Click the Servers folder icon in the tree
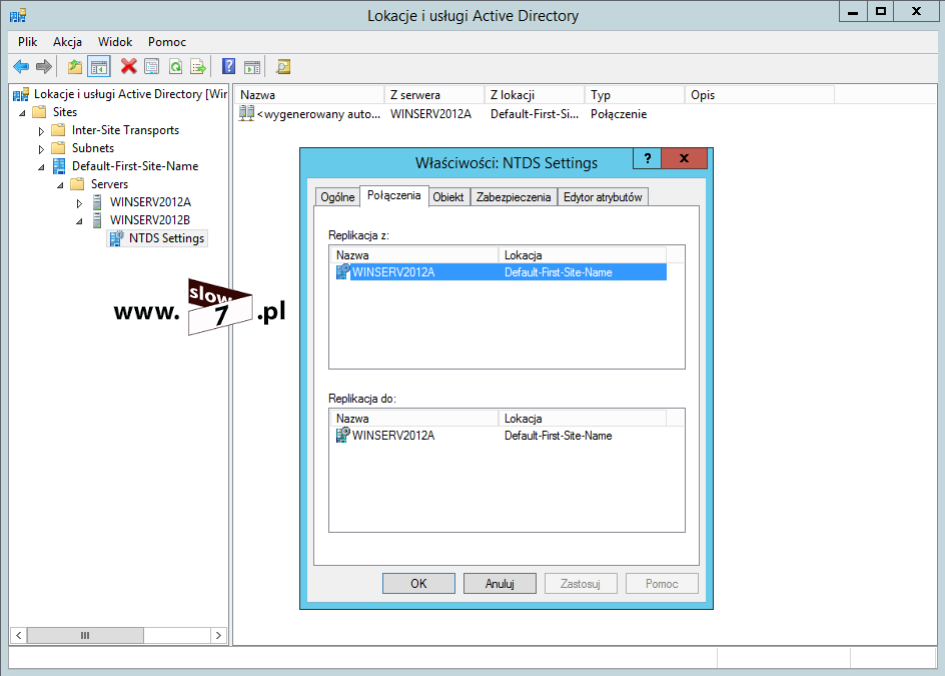This screenshot has width=945, height=676. pyautogui.click(x=77, y=184)
